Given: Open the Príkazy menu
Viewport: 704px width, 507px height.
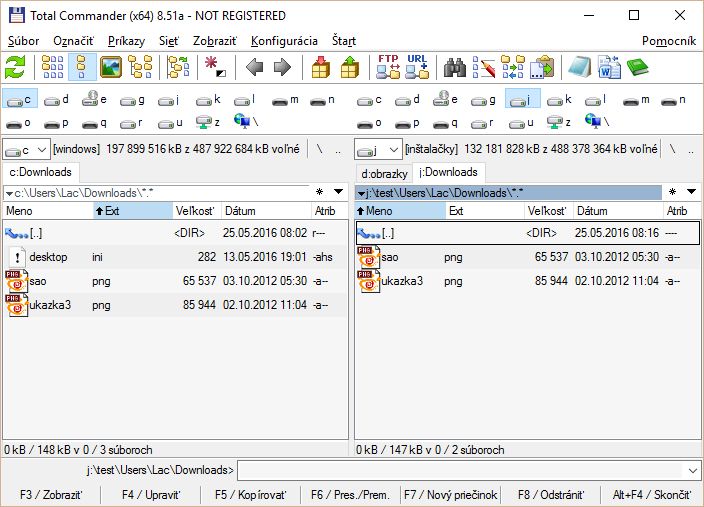Looking at the screenshot, I should [126, 41].
